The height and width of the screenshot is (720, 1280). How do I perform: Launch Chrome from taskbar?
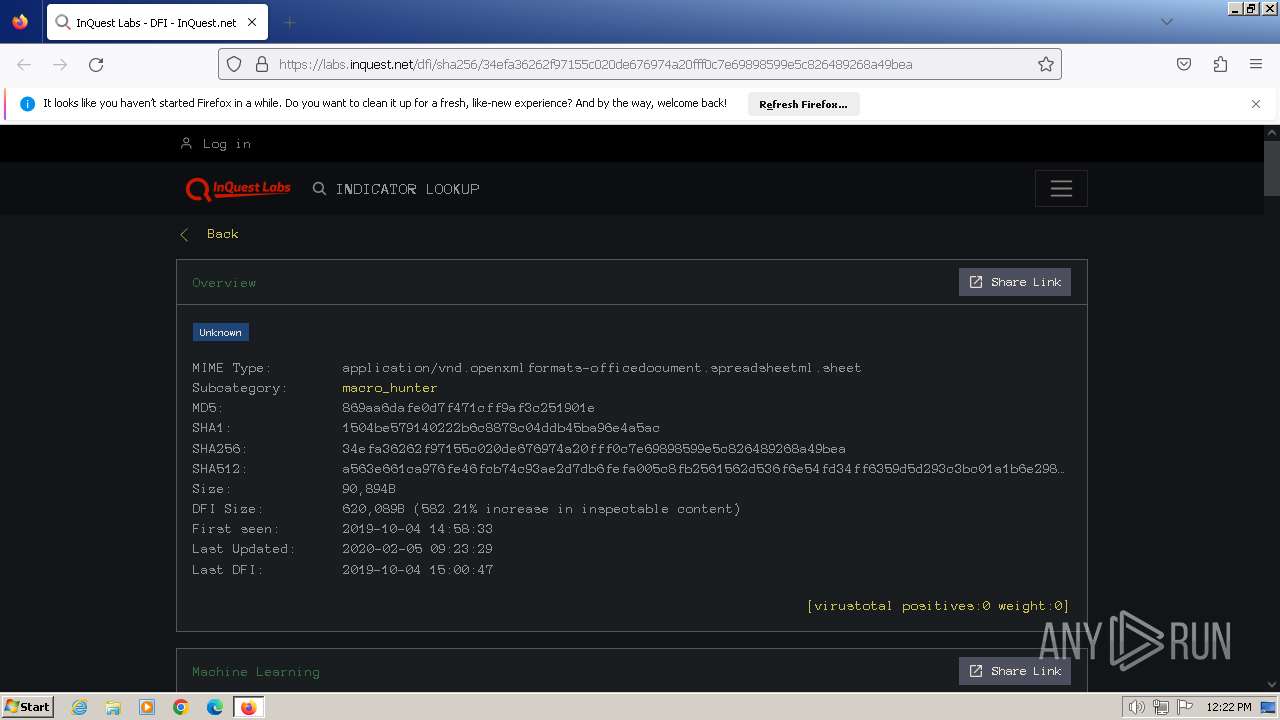[181, 707]
